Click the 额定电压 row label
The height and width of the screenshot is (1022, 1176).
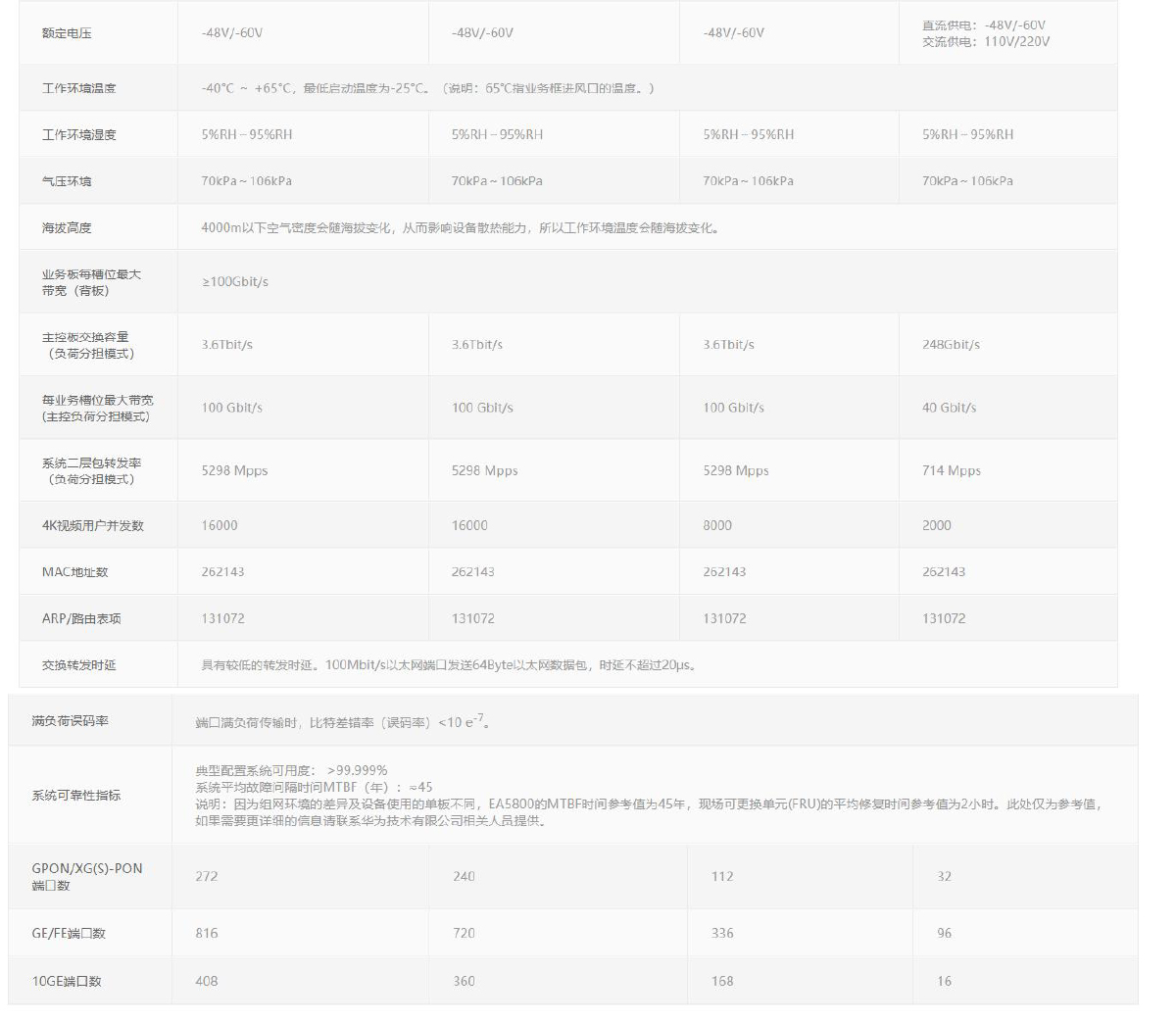click(x=67, y=33)
